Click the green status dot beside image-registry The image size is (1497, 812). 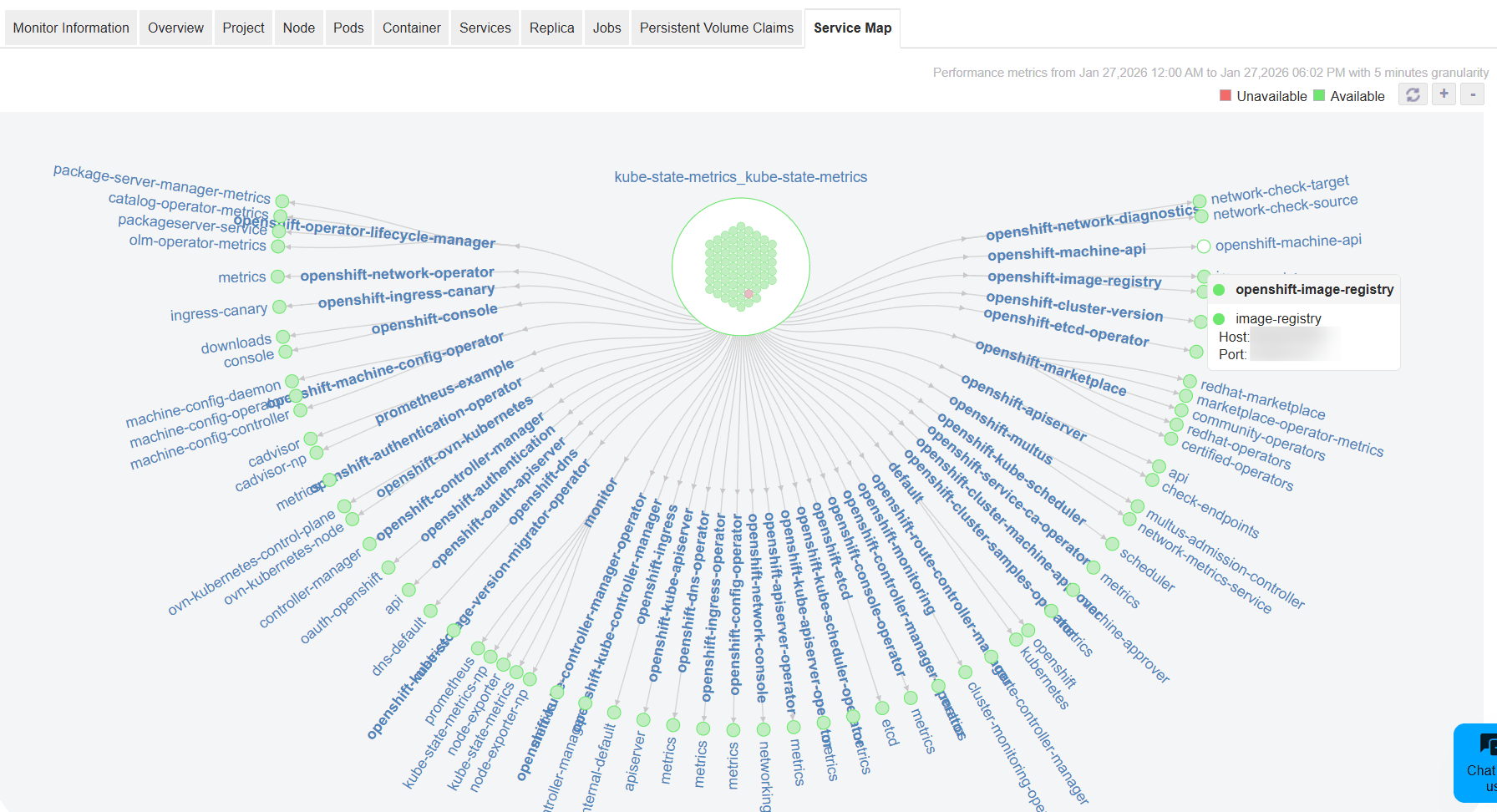coord(1220,318)
